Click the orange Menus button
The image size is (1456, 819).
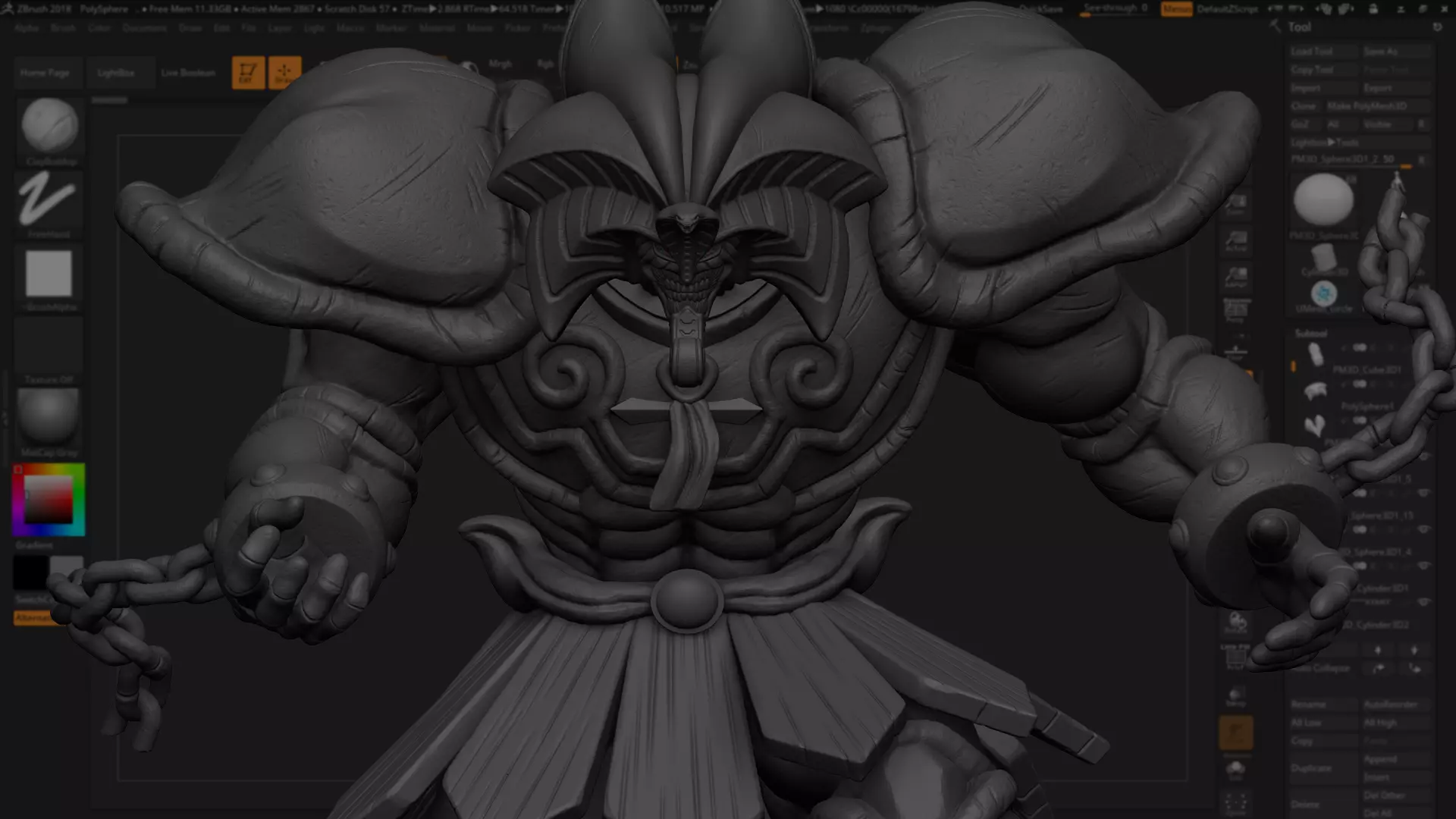[x=1176, y=9]
